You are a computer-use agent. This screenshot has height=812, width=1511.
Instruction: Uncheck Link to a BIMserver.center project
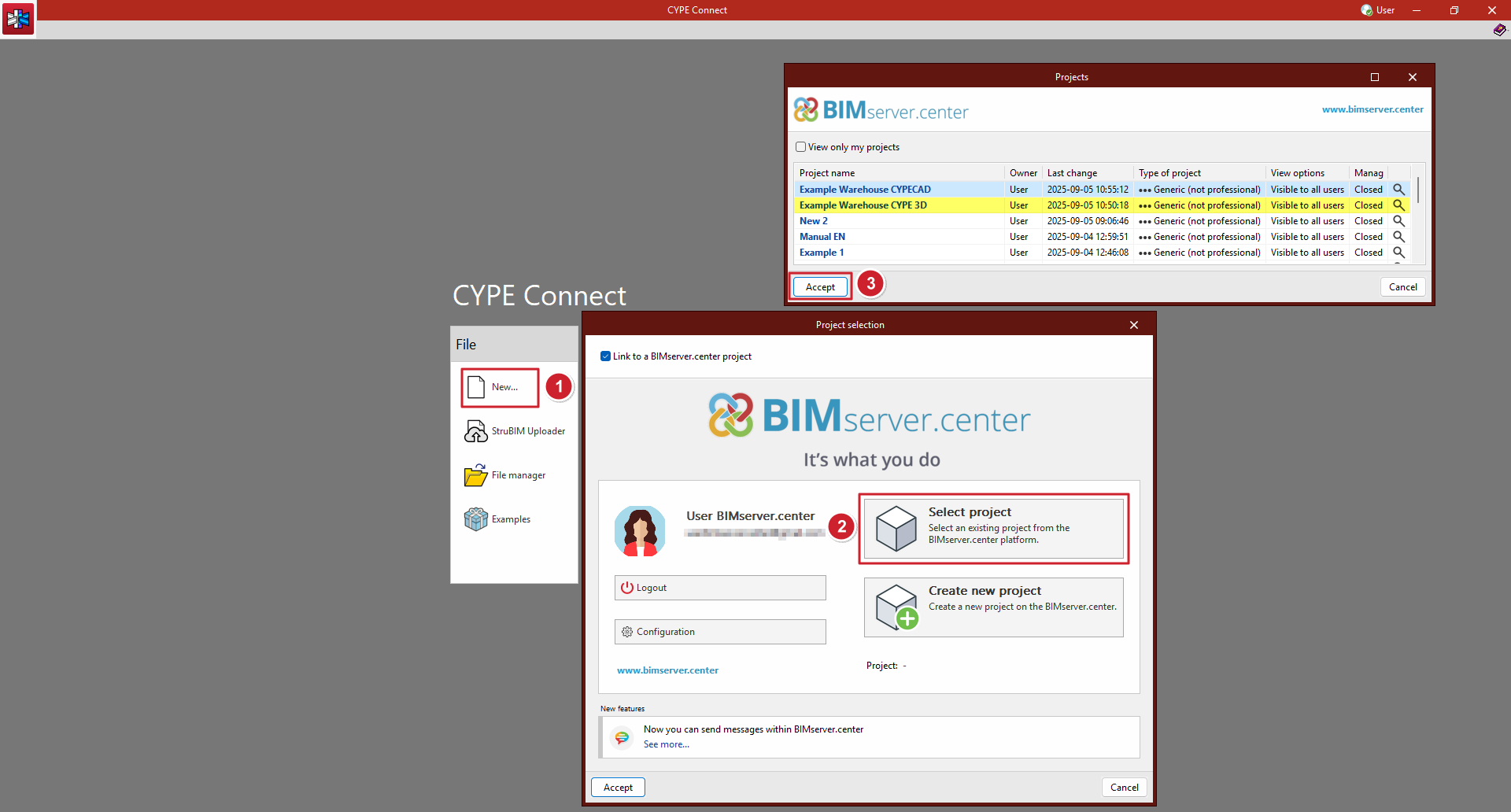coord(605,356)
